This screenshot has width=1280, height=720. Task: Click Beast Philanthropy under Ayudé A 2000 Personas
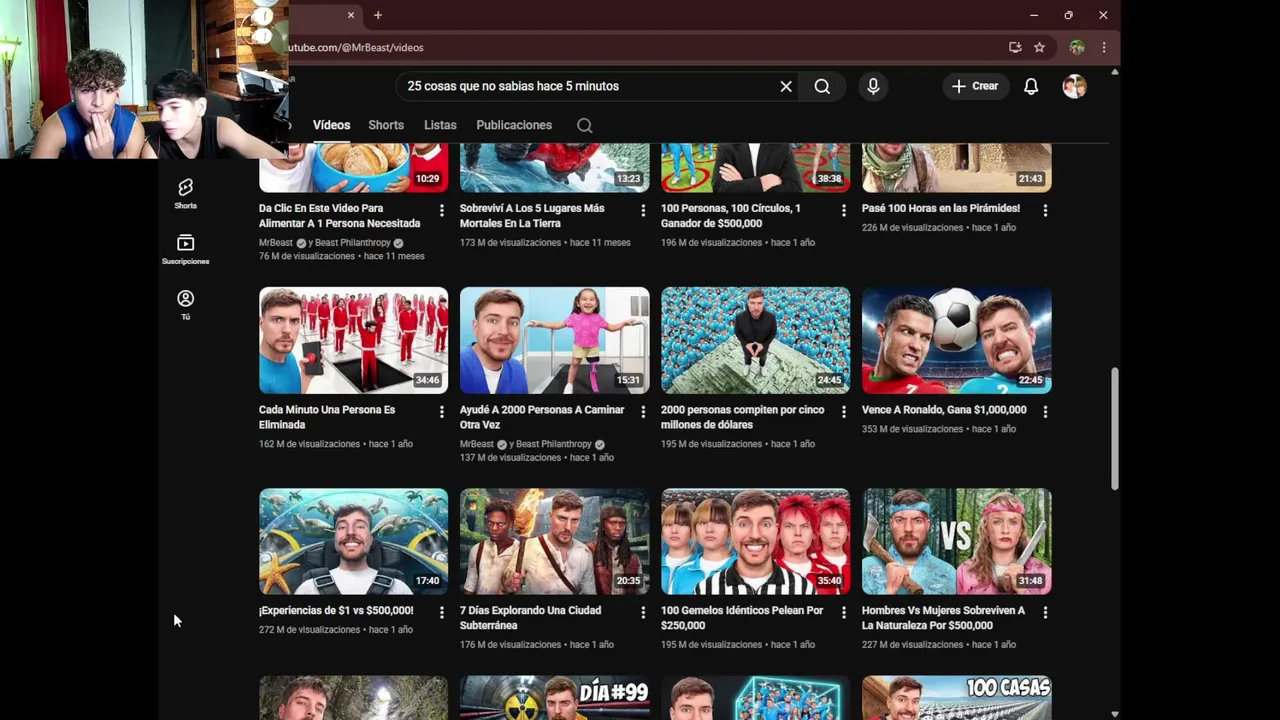[553, 444]
